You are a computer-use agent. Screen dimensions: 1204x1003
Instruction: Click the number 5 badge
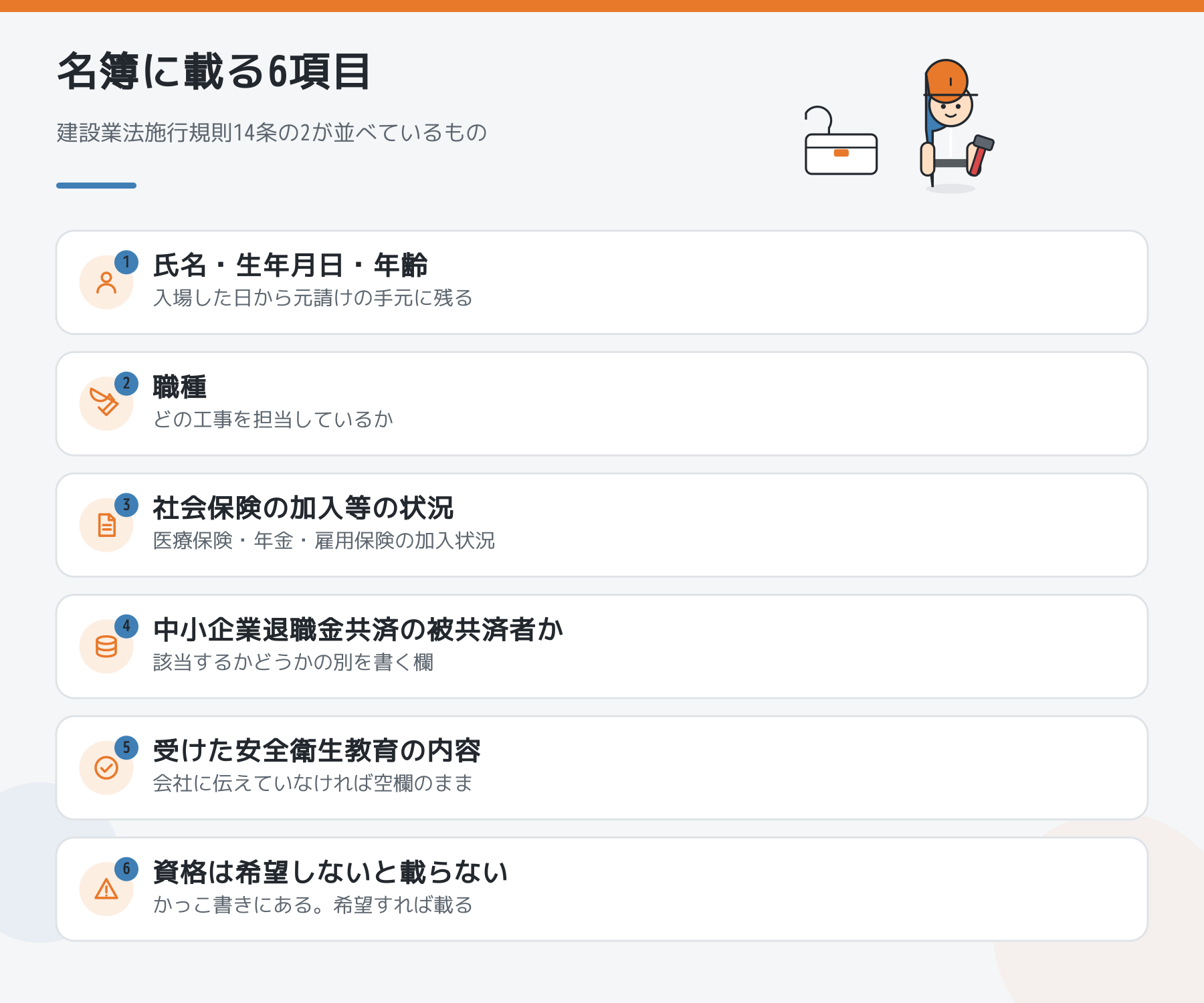point(126,748)
